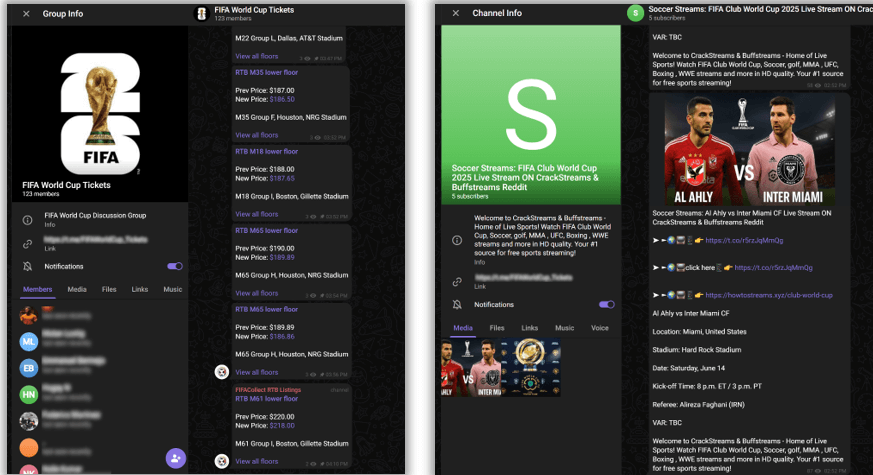873x475 pixels.
Task: Select Music tab in Channel Info
Action: (x=565, y=328)
